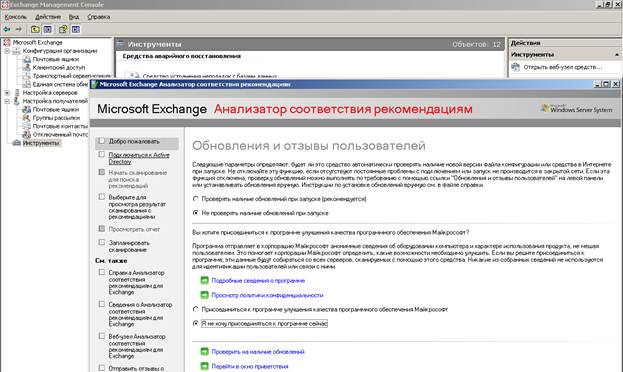Click the Группы рассылки icon in tree
The image size is (623, 372).
[27, 118]
